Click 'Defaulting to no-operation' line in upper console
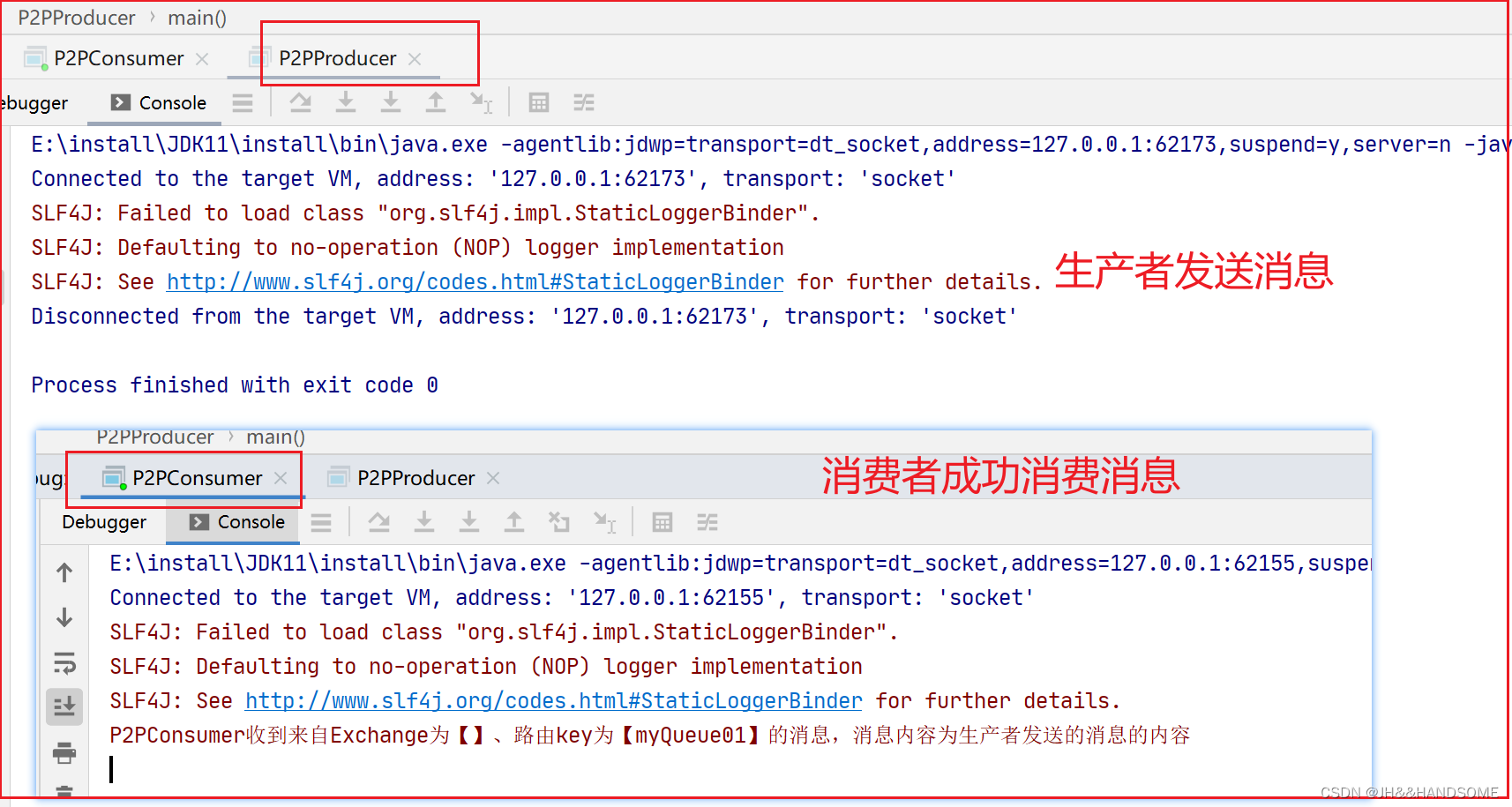The height and width of the screenshot is (807, 1512). (x=408, y=248)
